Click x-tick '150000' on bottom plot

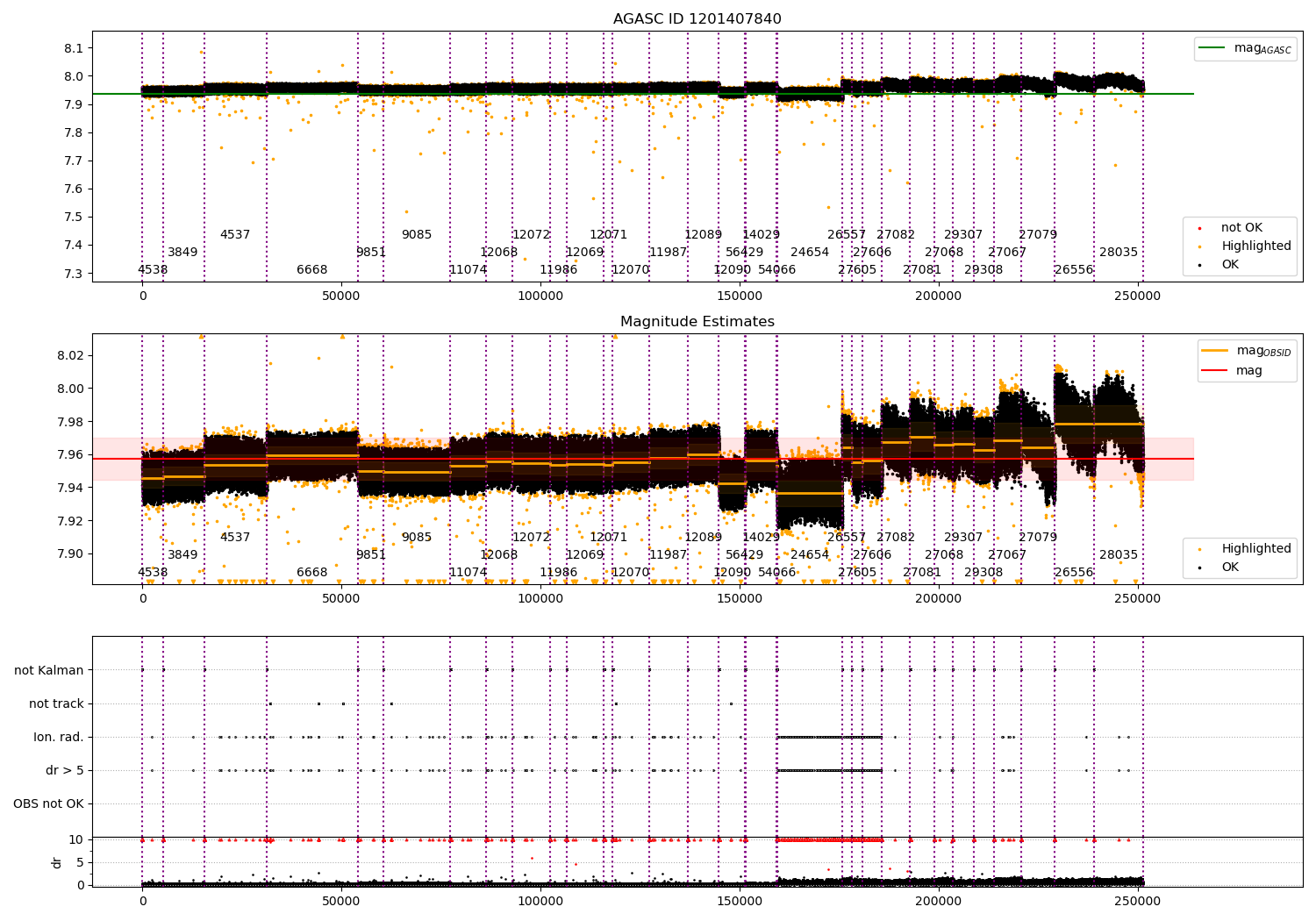740,901
